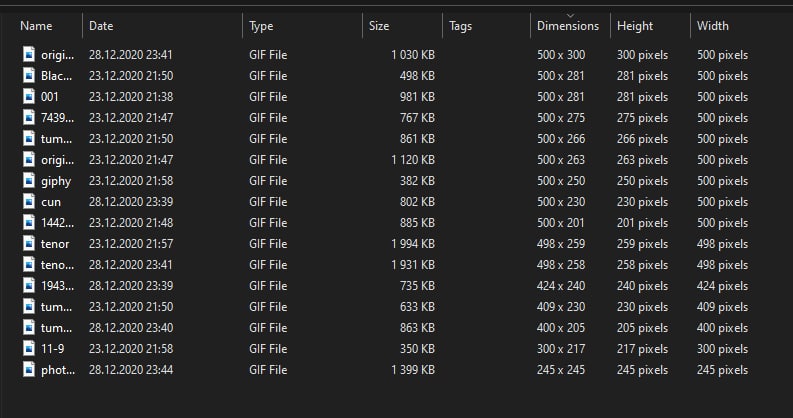Click the icon for the phot... file
Image resolution: width=793 pixels, height=418 pixels.
29,369
